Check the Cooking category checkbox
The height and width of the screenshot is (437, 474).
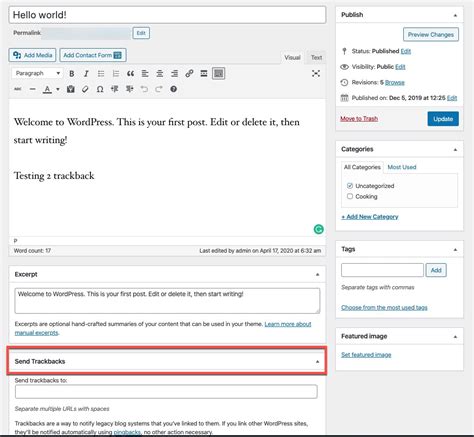point(350,196)
